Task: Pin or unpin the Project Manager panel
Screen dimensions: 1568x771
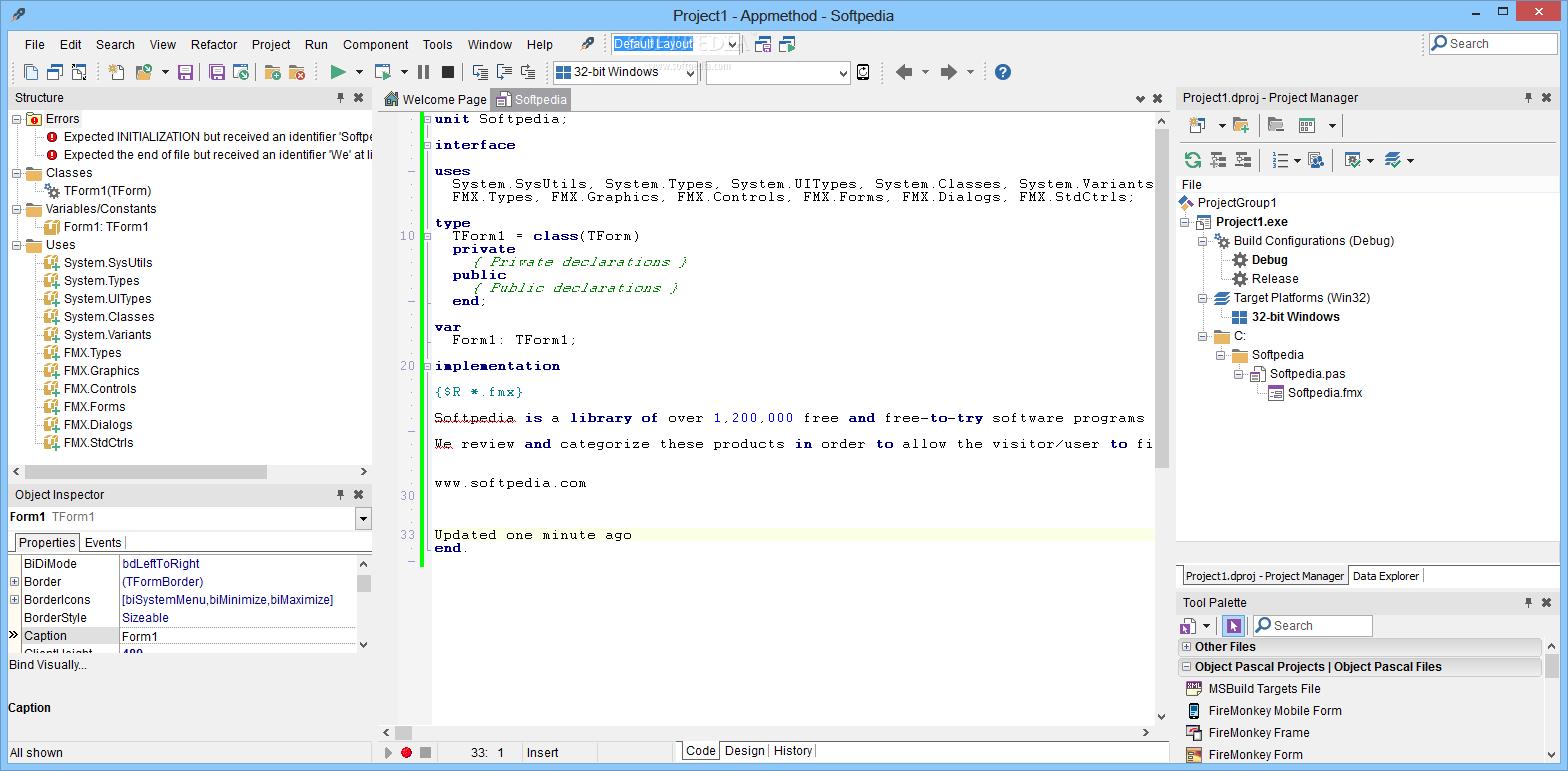Action: coord(1528,98)
